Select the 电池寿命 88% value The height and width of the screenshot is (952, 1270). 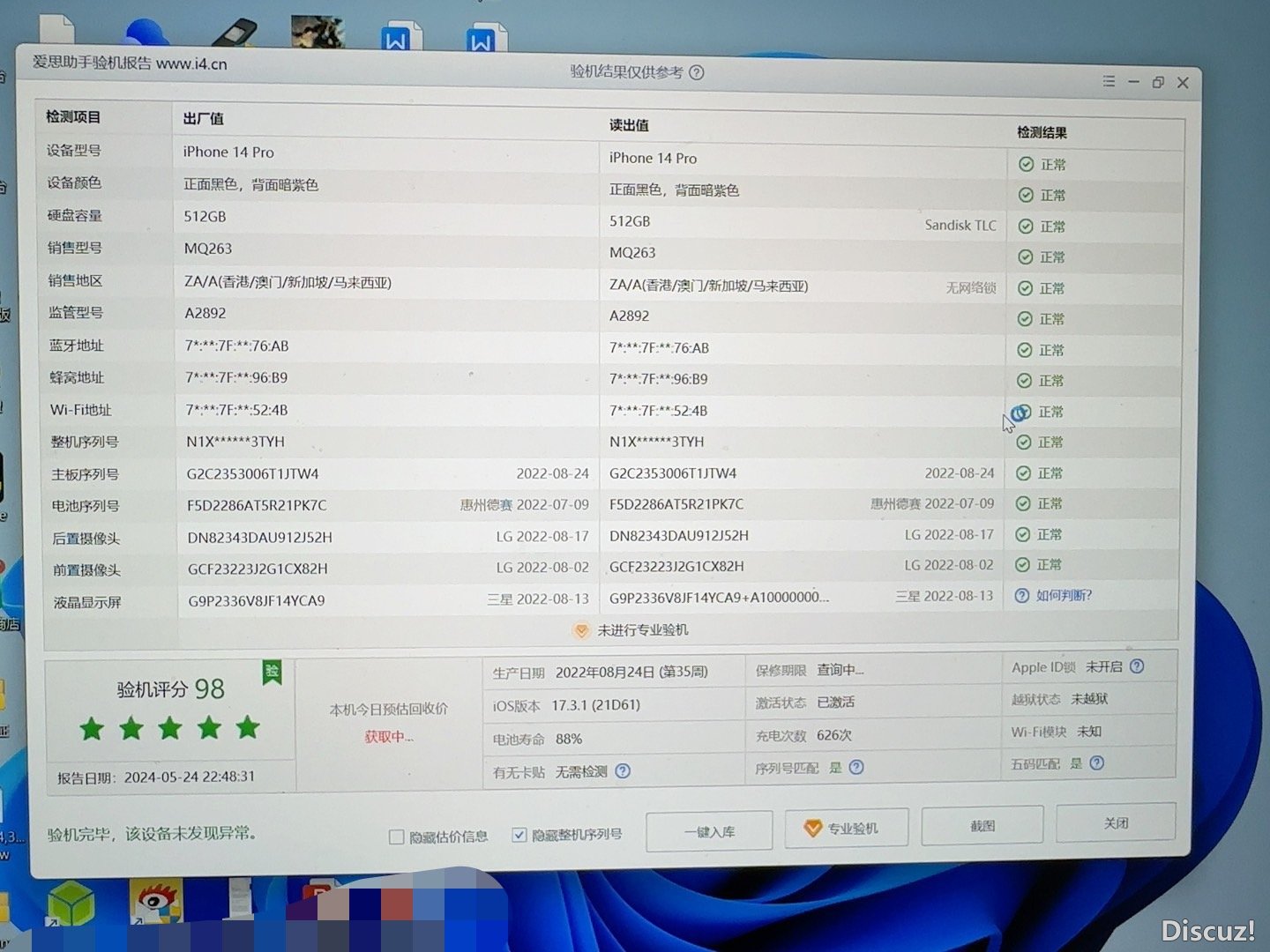click(569, 739)
